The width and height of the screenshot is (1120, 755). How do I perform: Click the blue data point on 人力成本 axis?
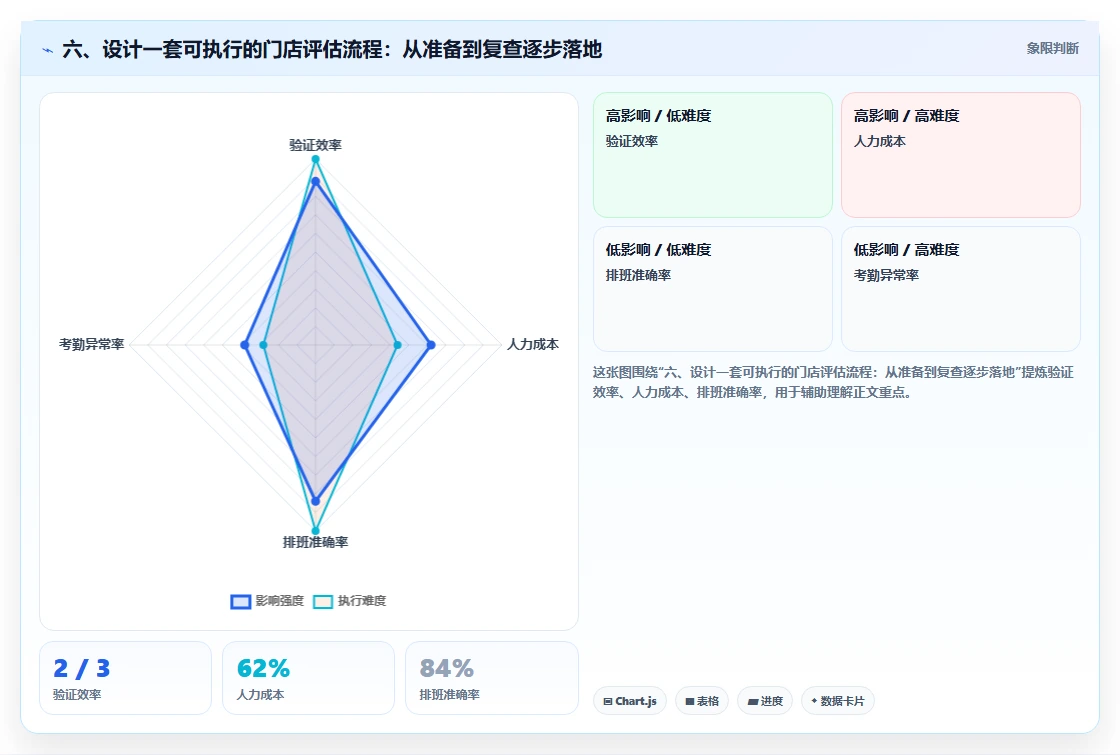pos(431,345)
